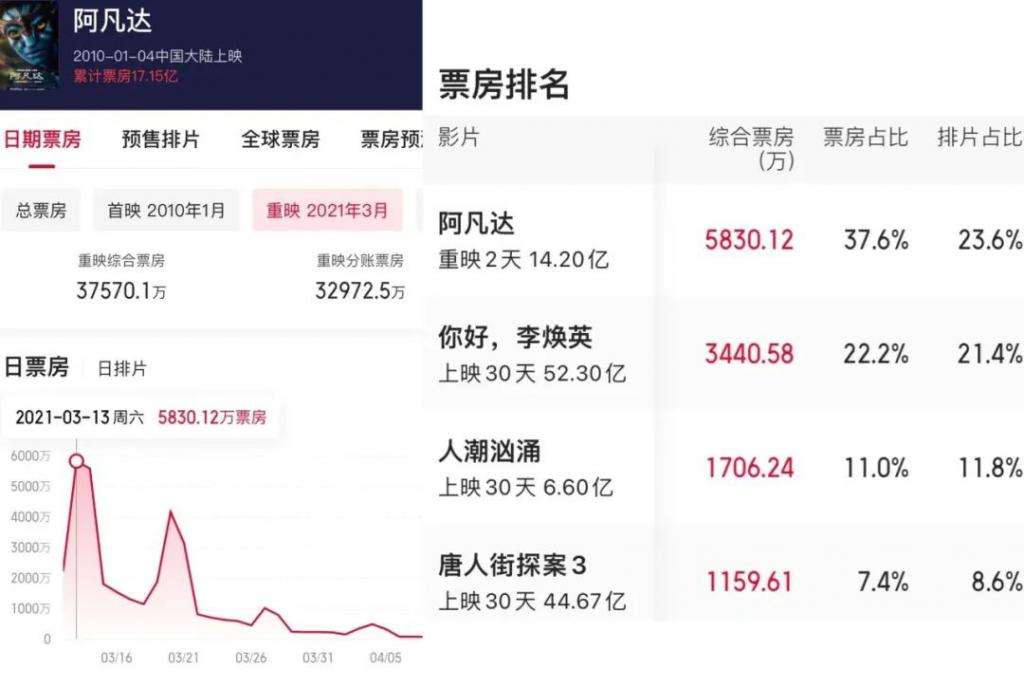Viewport: 1024px width, 687px height.
Task: Click the 日票房 chart heading
Action: [37, 367]
